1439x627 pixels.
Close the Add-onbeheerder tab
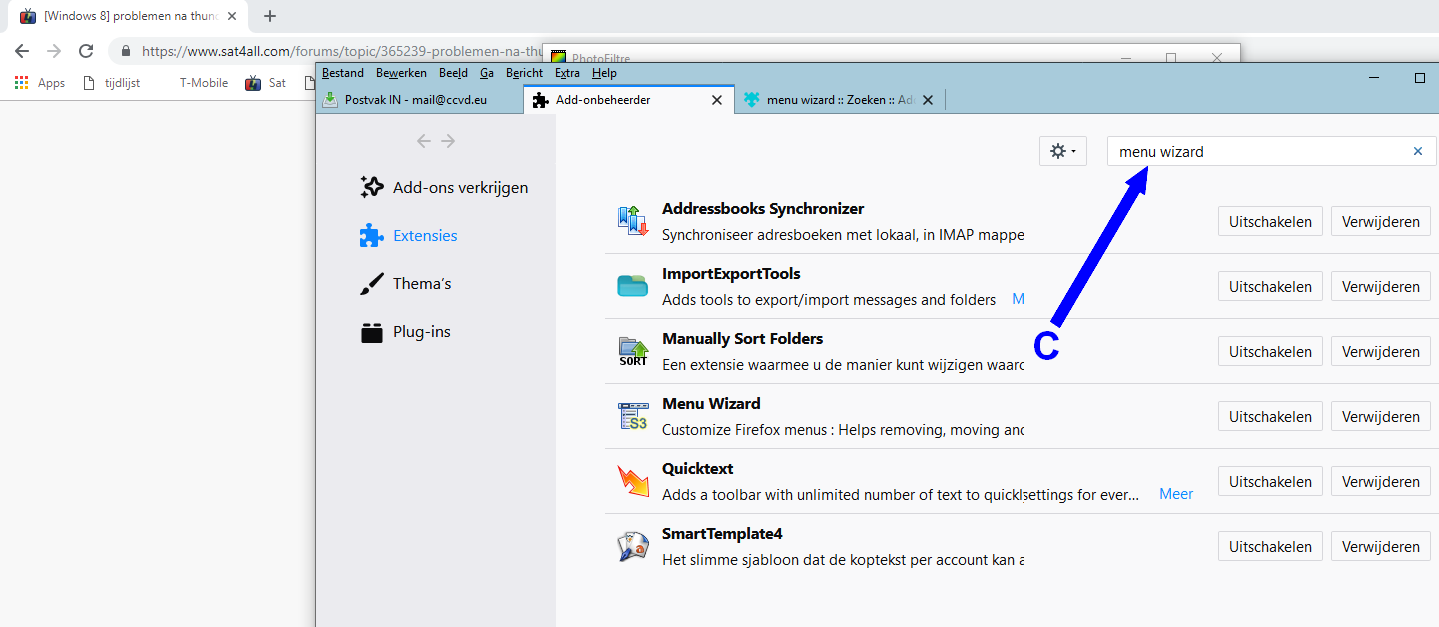[716, 100]
